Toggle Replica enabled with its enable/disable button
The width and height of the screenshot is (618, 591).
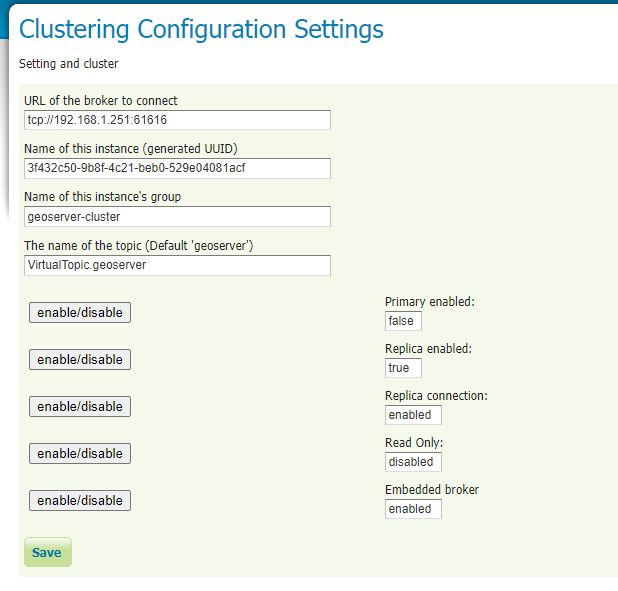click(x=80, y=360)
